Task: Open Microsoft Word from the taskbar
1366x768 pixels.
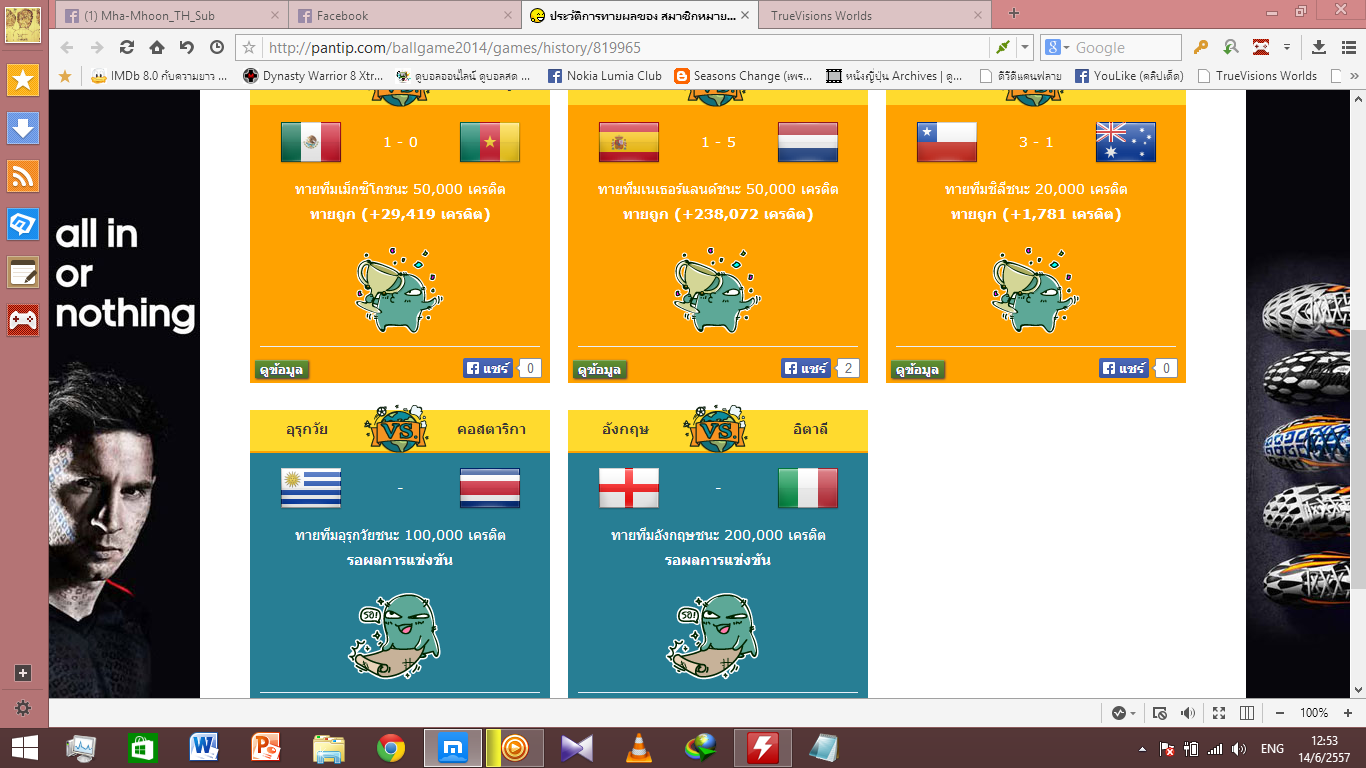Action: 204,748
